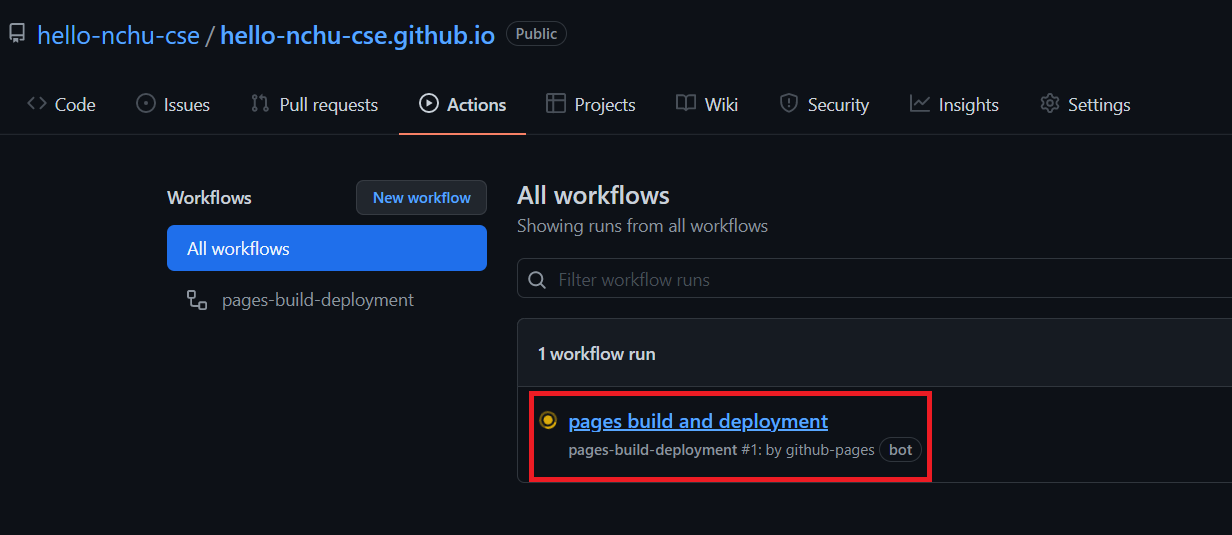The height and width of the screenshot is (535, 1232).
Task: Click the pages-build-deployment workflow icon
Action: 197,300
